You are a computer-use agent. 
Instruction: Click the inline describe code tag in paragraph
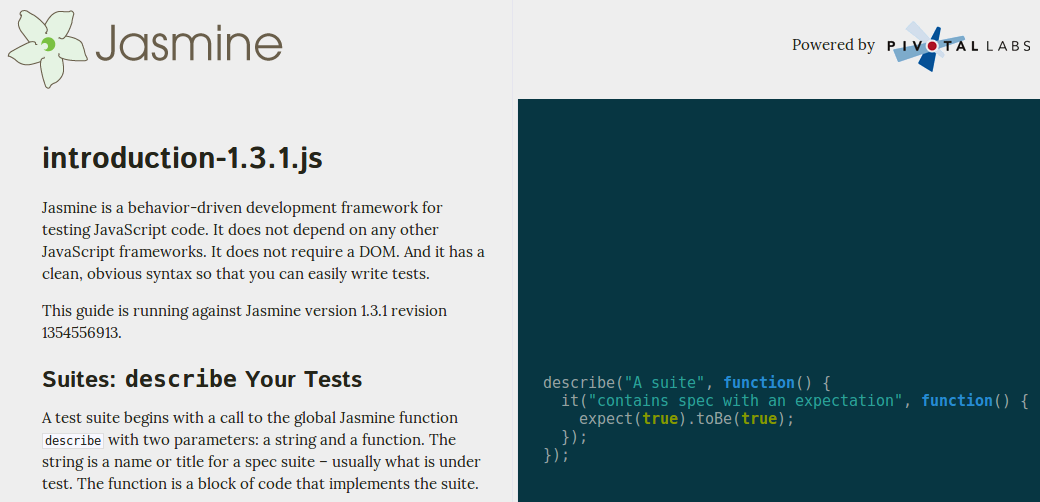73,441
